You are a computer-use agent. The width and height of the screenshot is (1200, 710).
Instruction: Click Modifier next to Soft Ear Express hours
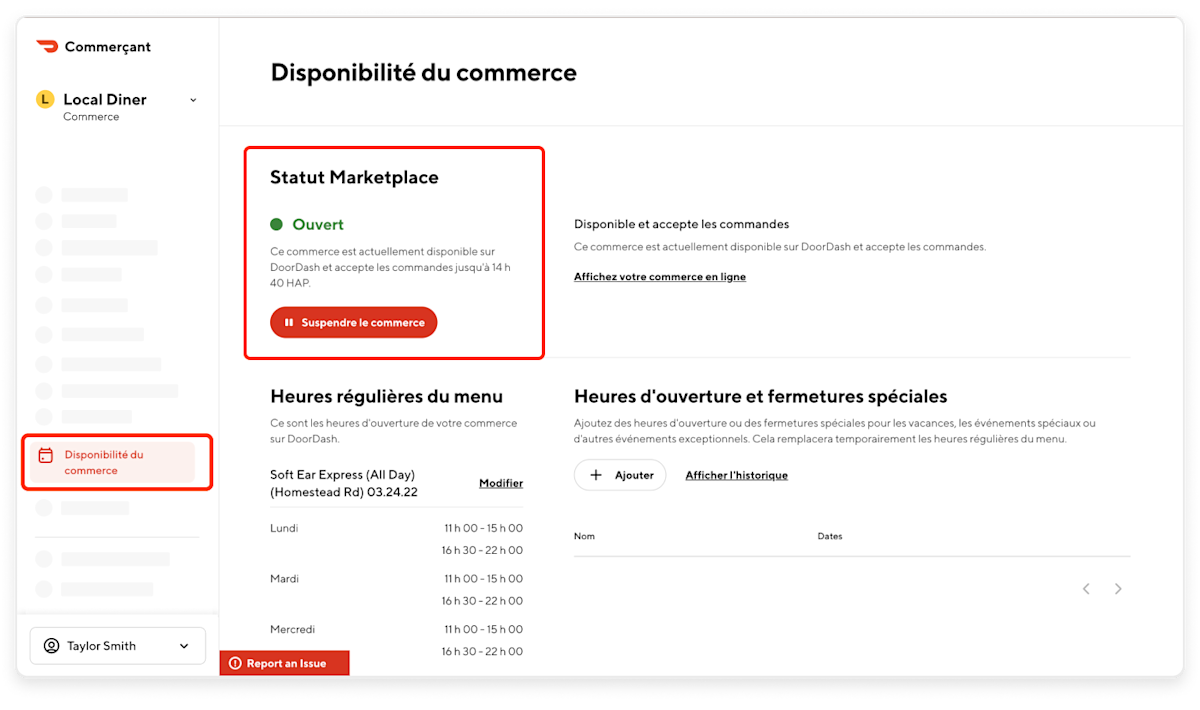coord(501,483)
